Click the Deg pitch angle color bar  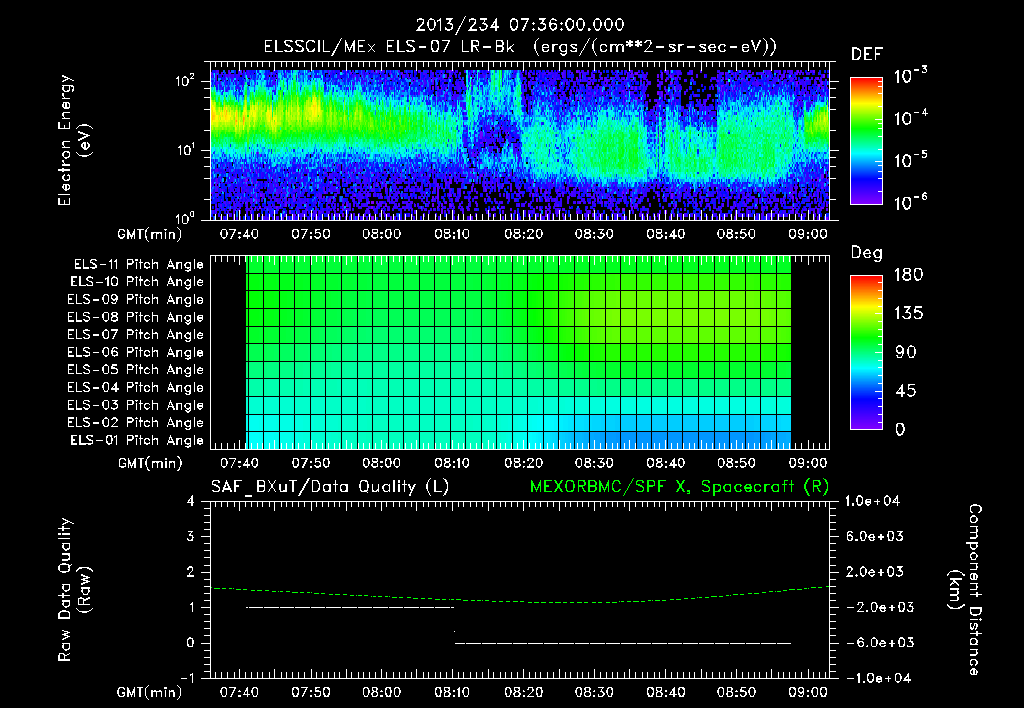pyautogui.click(x=866, y=352)
